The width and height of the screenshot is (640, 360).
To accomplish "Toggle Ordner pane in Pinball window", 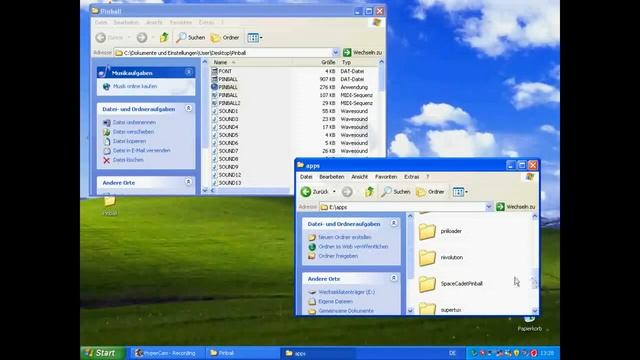I will [x=225, y=38].
